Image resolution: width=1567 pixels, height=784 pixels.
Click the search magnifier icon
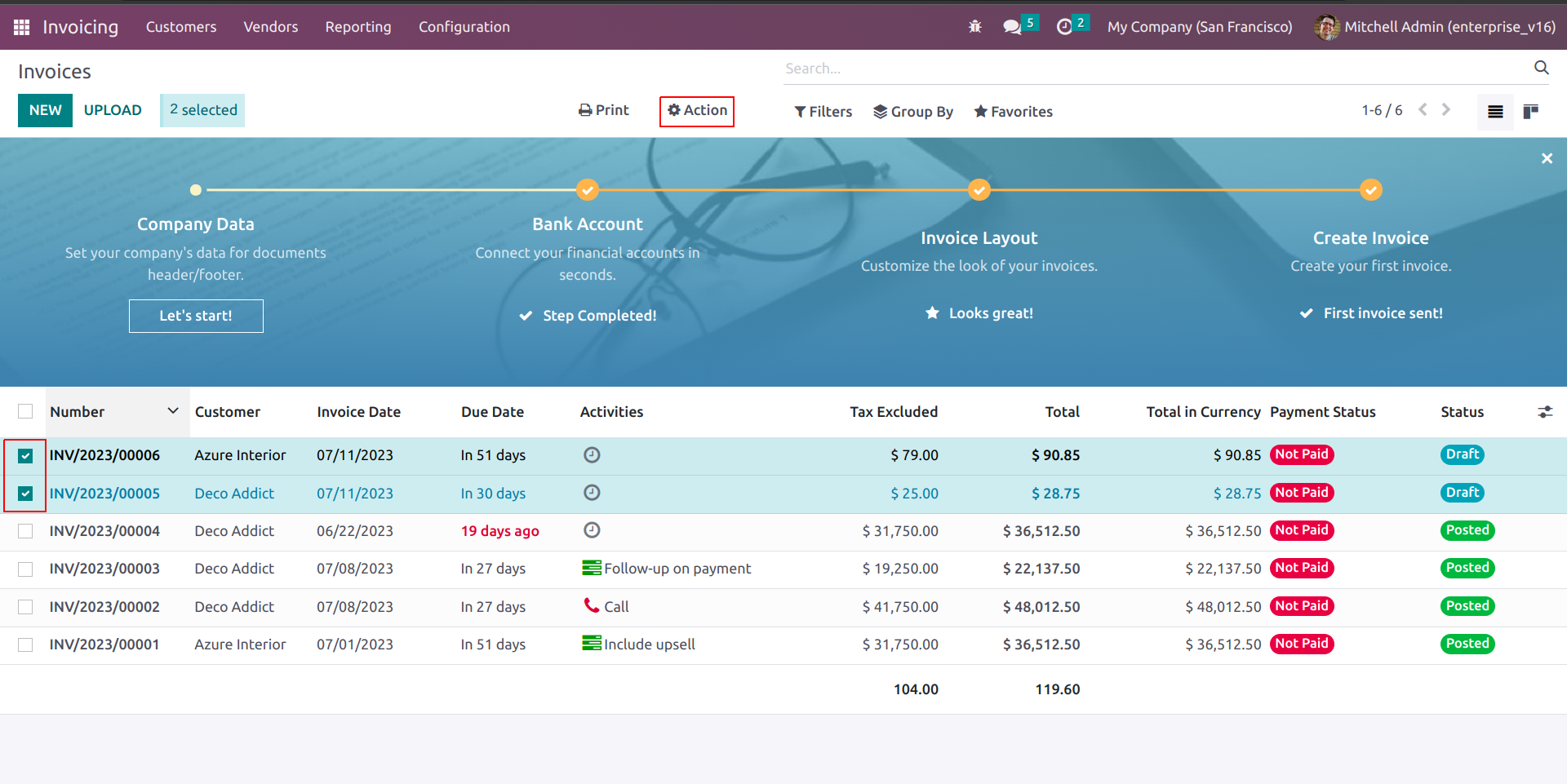click(1542, 68)
